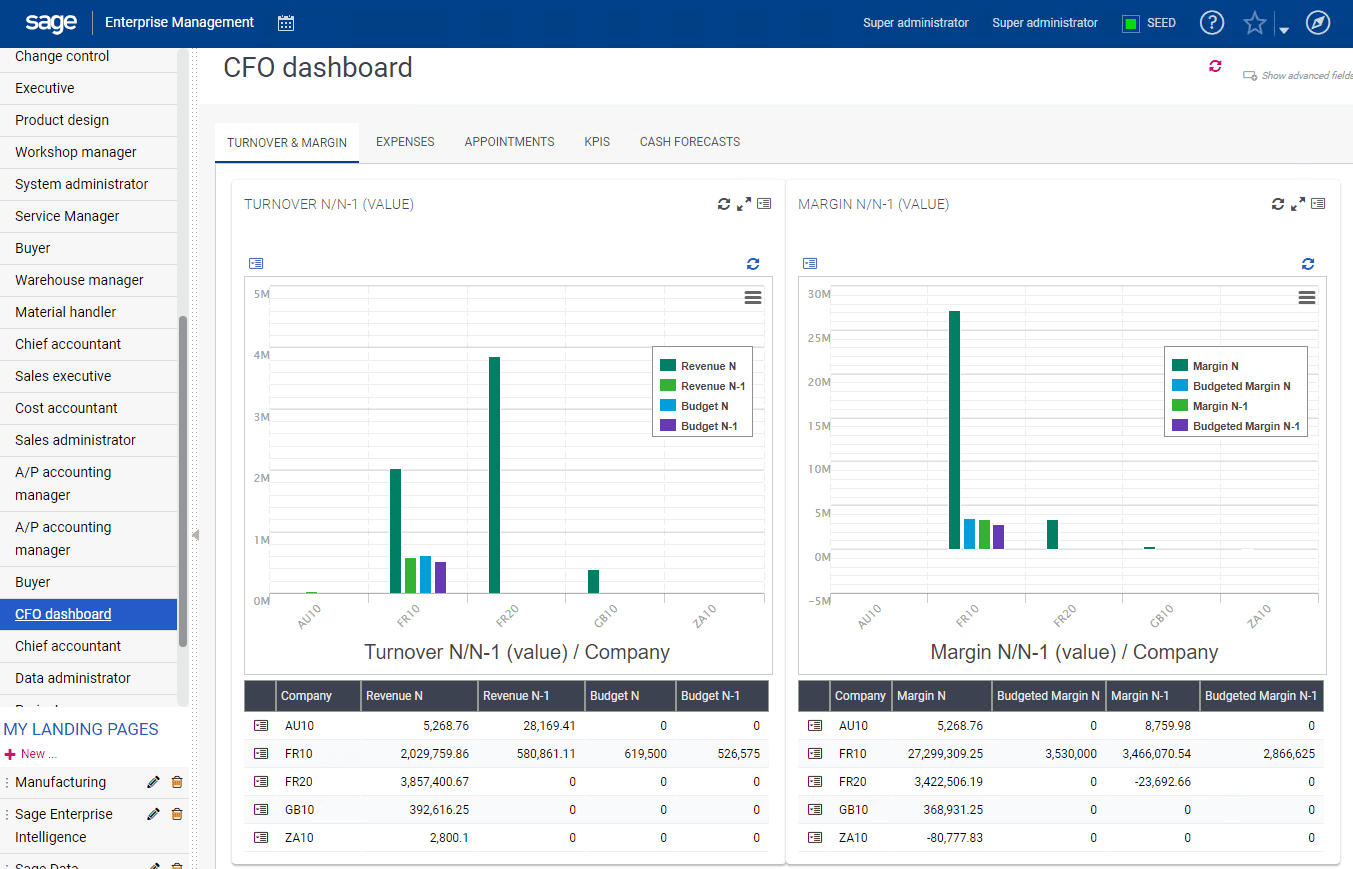Switch to the KPIs tab
The height and width of the screenshot is (869, 1353).
(x=597, y=142)
